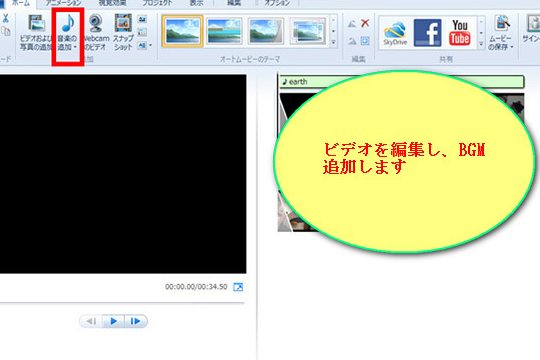Viewport: 540px width, 360px height.
Task: Select the second AutoMovie theme thumbnail
Action: click(224, 31)
